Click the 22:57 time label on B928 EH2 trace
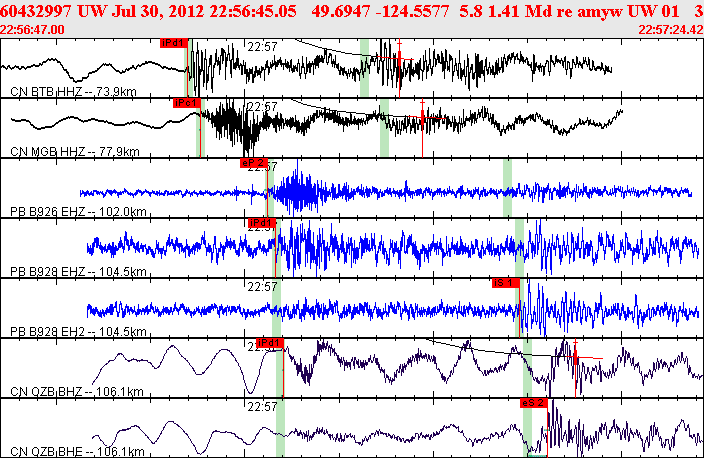 coord(263,286)
